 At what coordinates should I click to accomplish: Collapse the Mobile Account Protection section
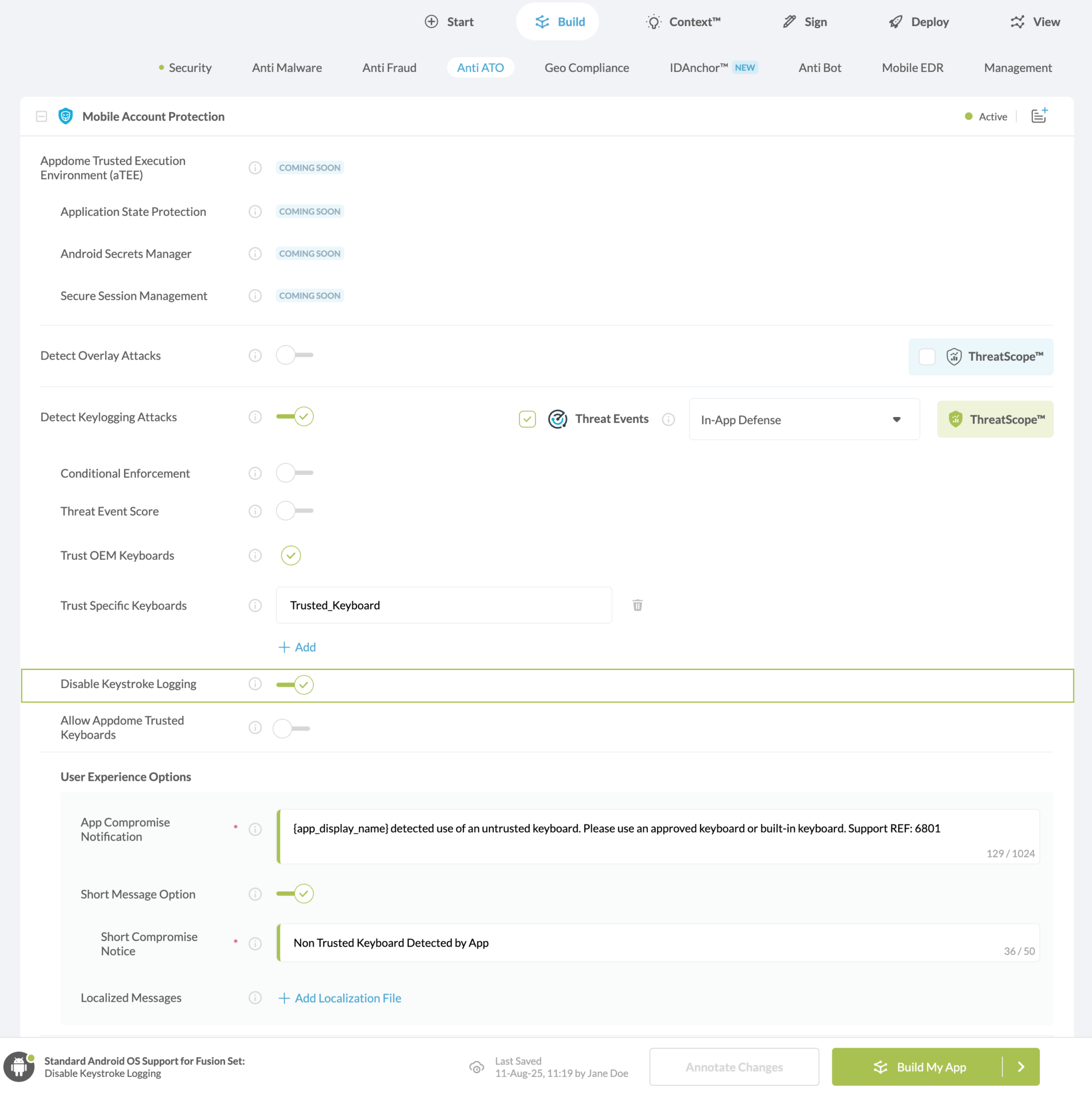[42, 117]
